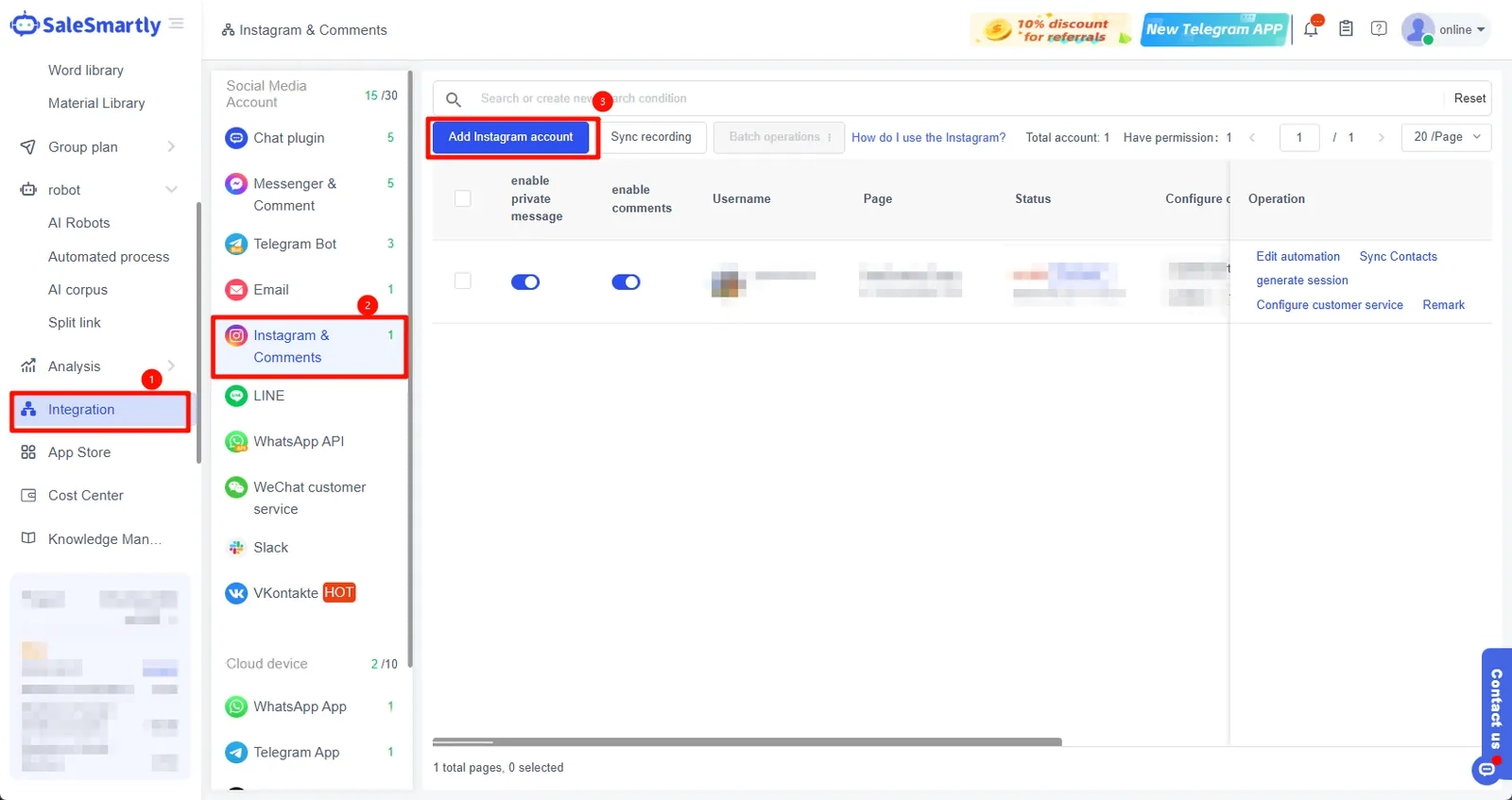Open WhatsApp App cloud device
The height and width of the screenshot is (800, 1512).
(x=310, y=706)
